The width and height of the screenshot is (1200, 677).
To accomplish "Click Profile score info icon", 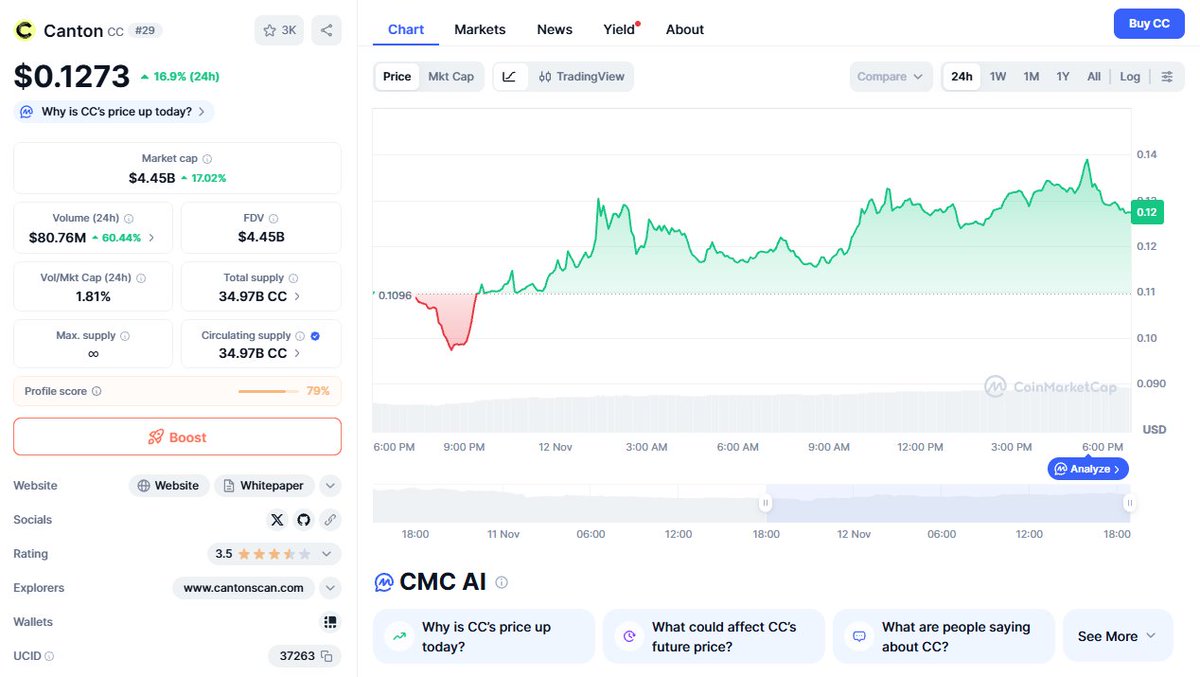I will pyautogui.click(x=96, y=391).
